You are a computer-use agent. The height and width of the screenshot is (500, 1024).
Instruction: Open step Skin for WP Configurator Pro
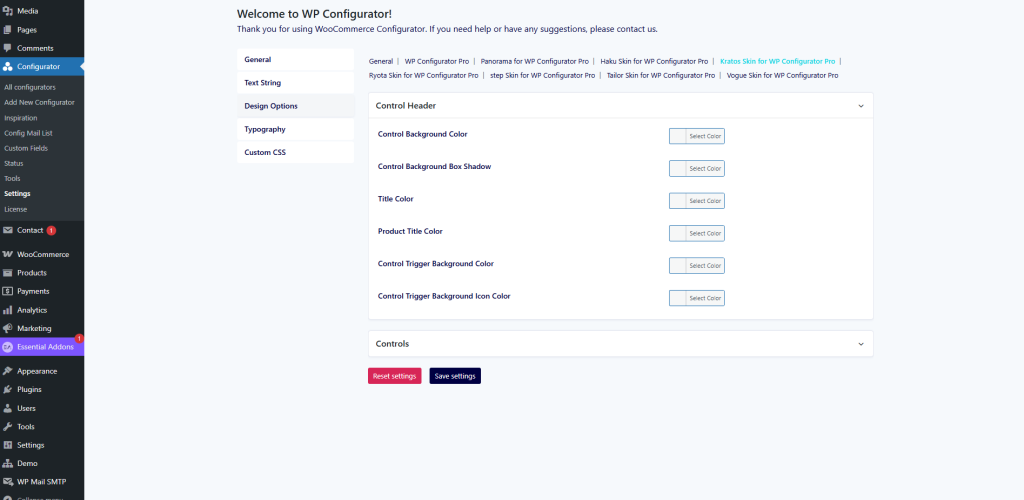click(x=542, y=76)
